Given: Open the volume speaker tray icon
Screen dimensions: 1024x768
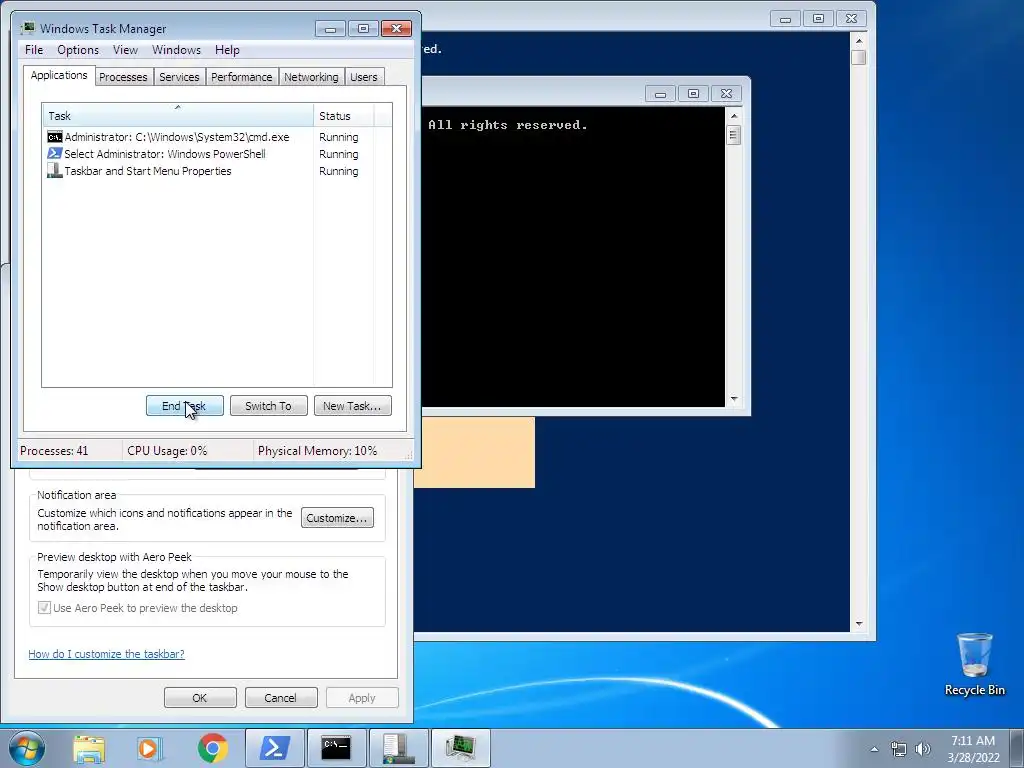Looking at the screenshot, I should click(x=922, y=749).
